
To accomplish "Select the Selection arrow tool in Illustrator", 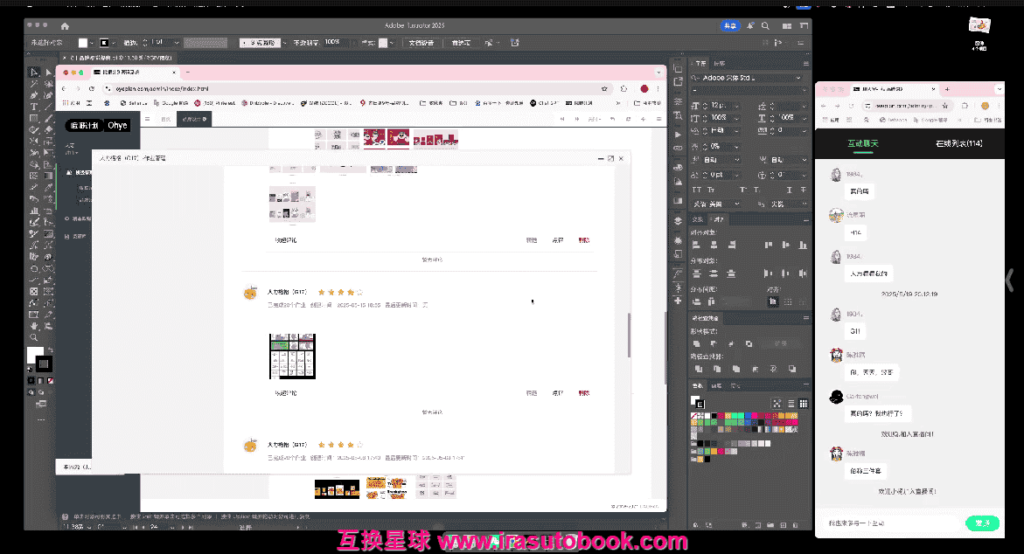I will (x=34, y=72).
